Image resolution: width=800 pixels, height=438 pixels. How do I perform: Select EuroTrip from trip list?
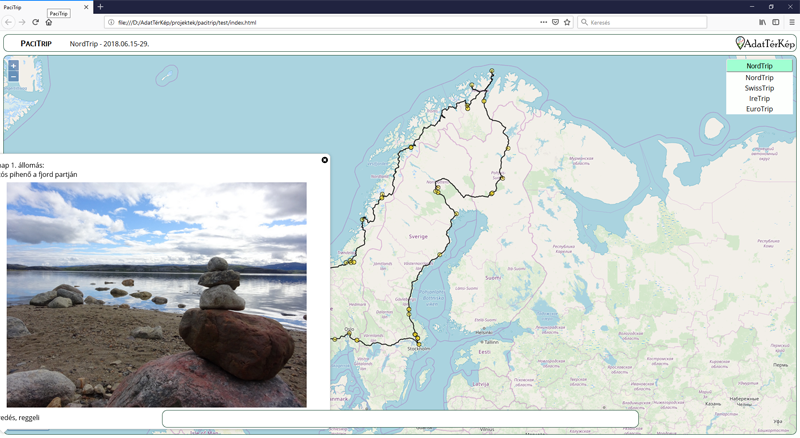point(759,109)
